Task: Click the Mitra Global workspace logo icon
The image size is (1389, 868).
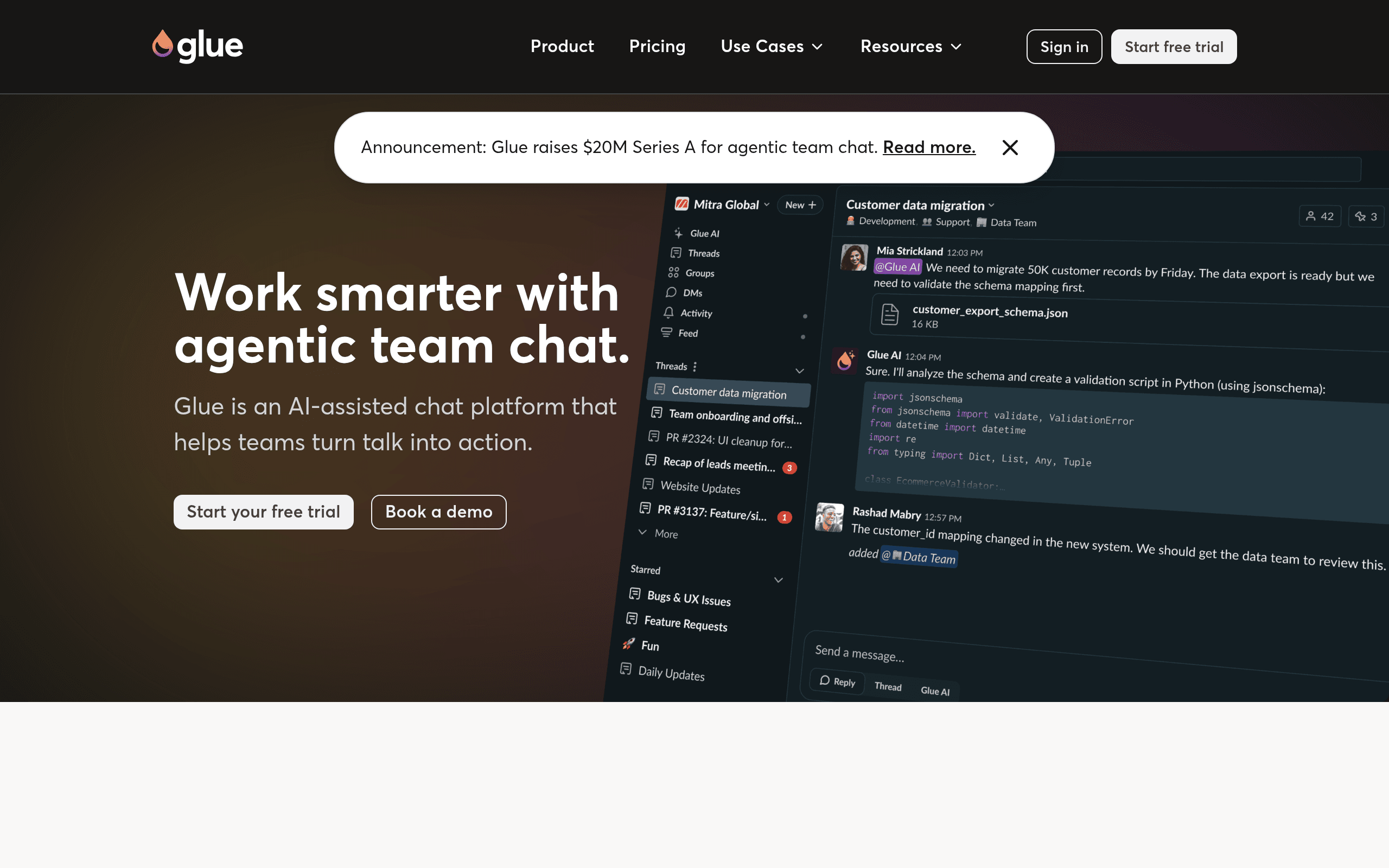Action: coord(682,204)
